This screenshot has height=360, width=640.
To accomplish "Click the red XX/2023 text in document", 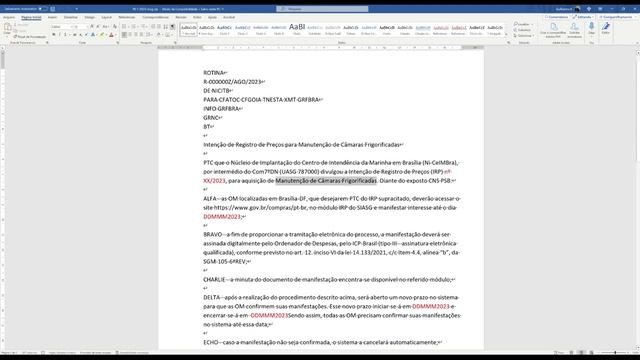I will click(x=214, y=181).
